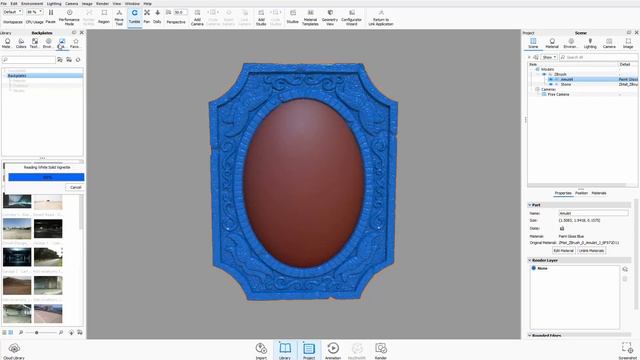Click the blue loading progress bar
The image size is (640, 360).
pyautogui.click(x=46, y=177)
